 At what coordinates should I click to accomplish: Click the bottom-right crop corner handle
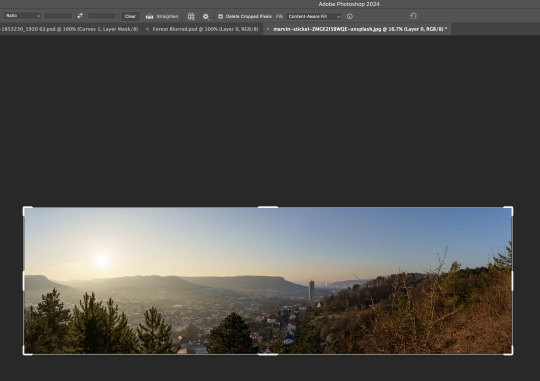pos(509,351)
